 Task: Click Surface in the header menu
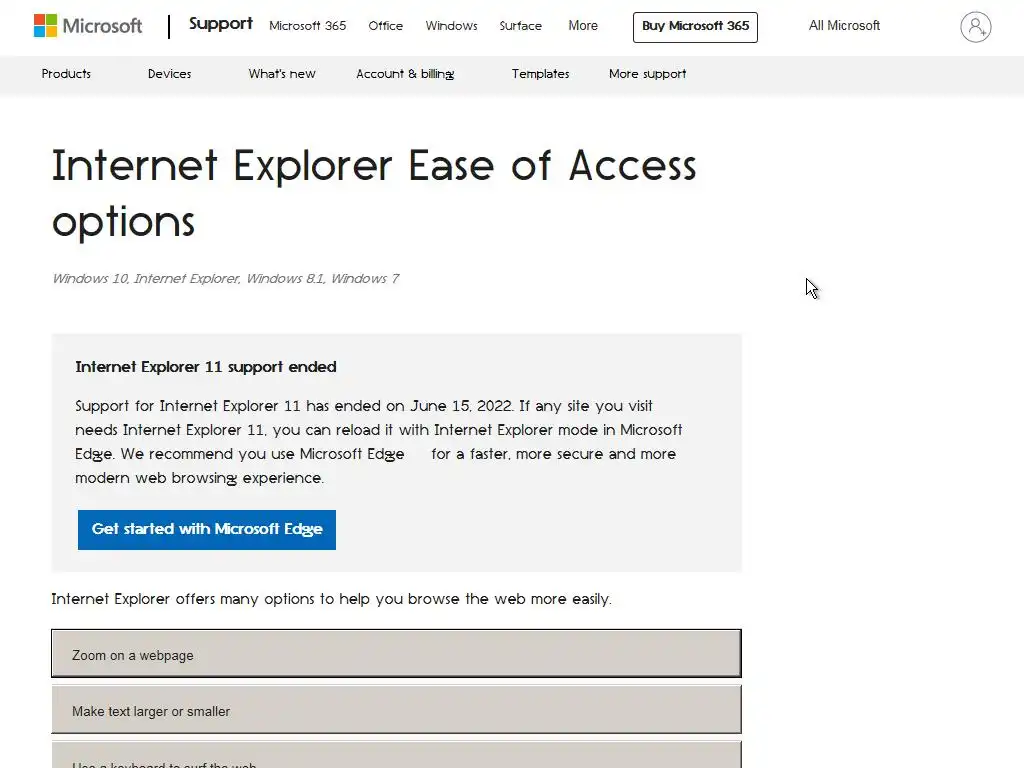pyautogui.click(x=520, y=26)
